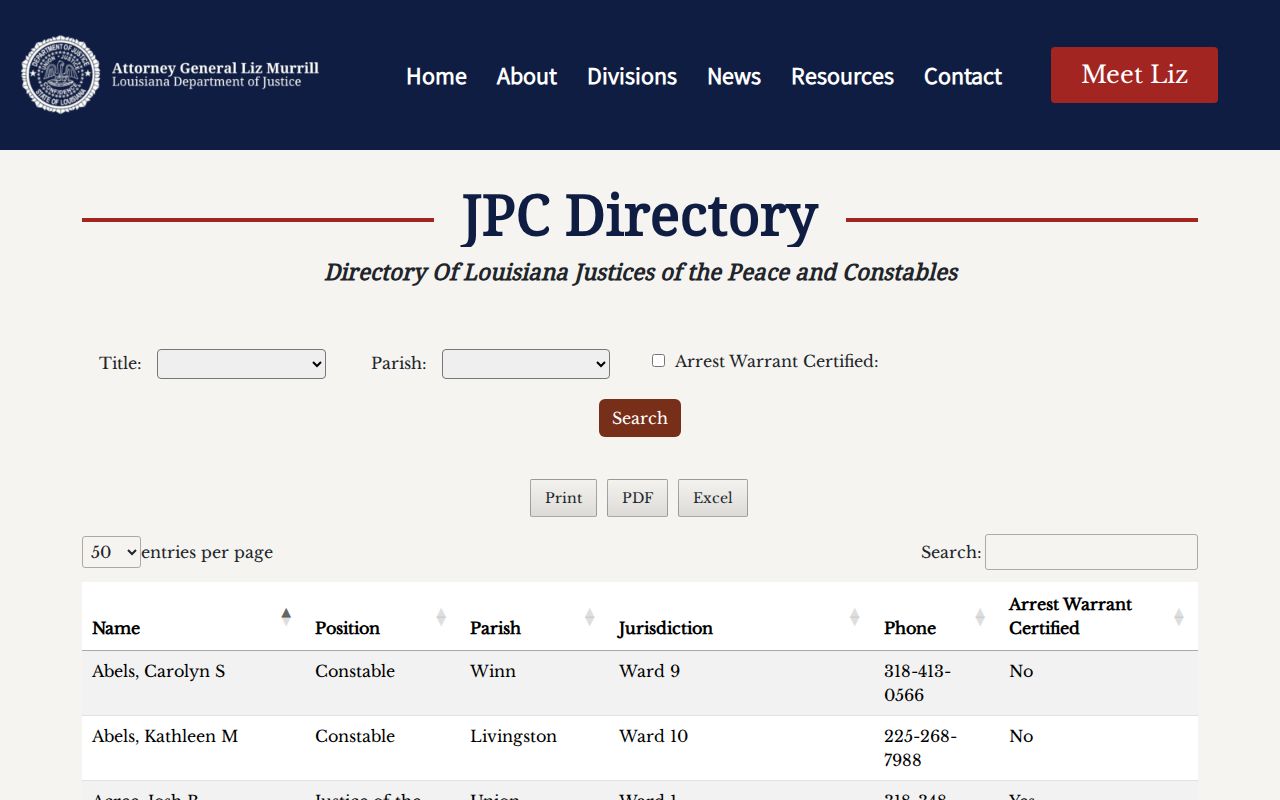Select the name Abels, Carolyn S
The width and height of the screenshot is (1280, 800).
[x=159, y=671]
